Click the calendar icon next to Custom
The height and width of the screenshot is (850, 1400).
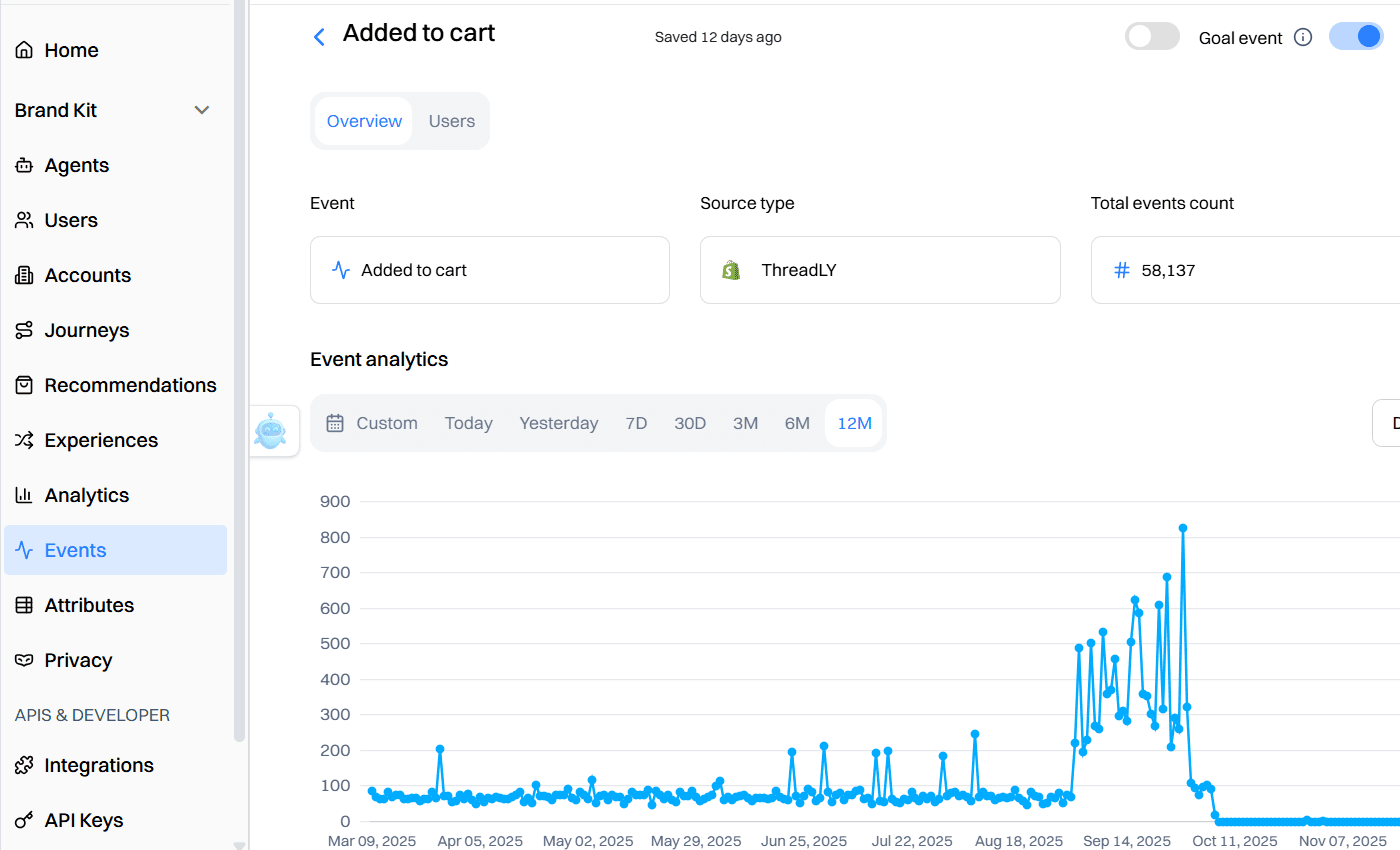click(335, 423)
